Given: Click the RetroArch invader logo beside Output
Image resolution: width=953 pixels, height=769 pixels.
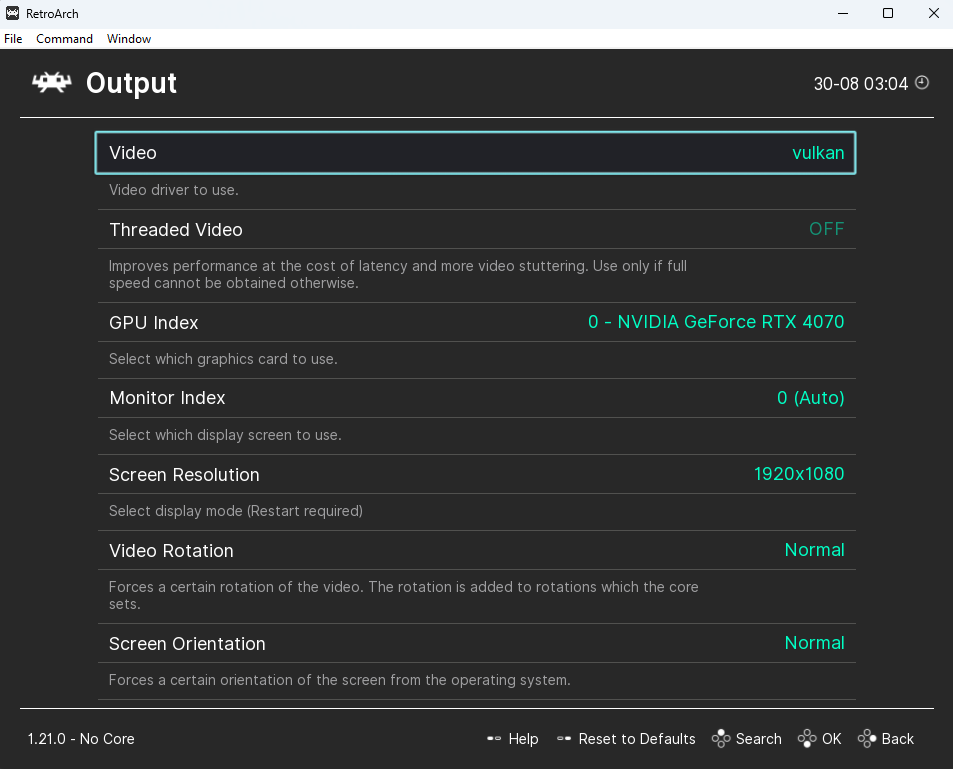Looking at the screenshot, I should [52, 83].
